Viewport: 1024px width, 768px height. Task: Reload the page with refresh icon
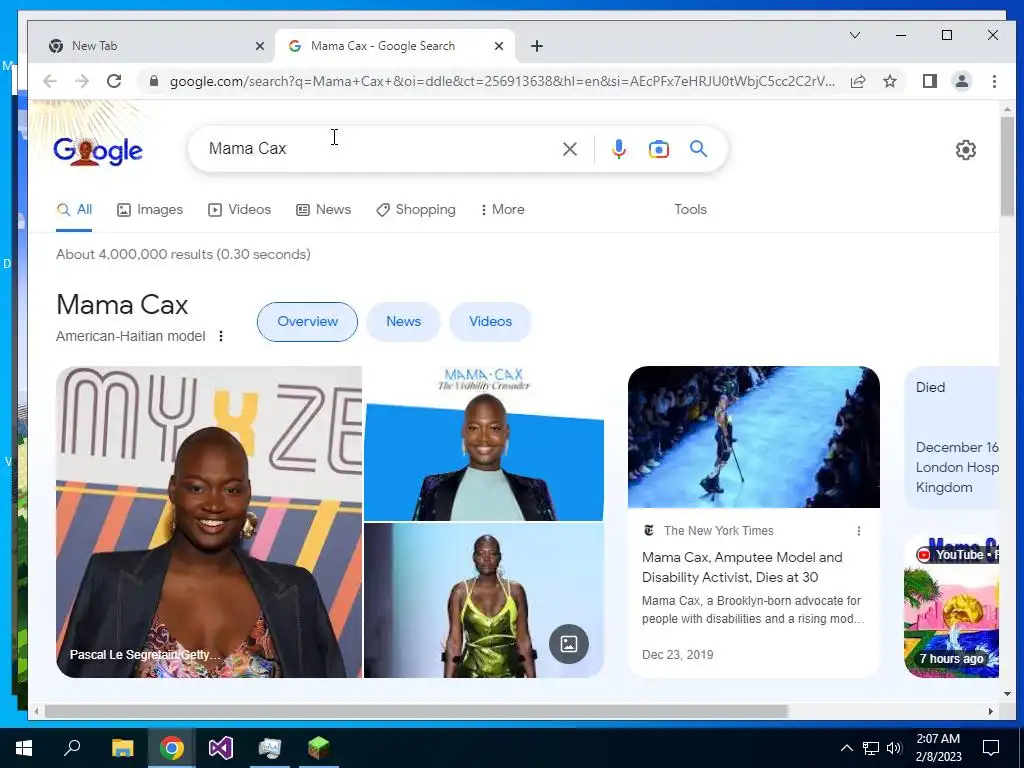coord(114,81)
